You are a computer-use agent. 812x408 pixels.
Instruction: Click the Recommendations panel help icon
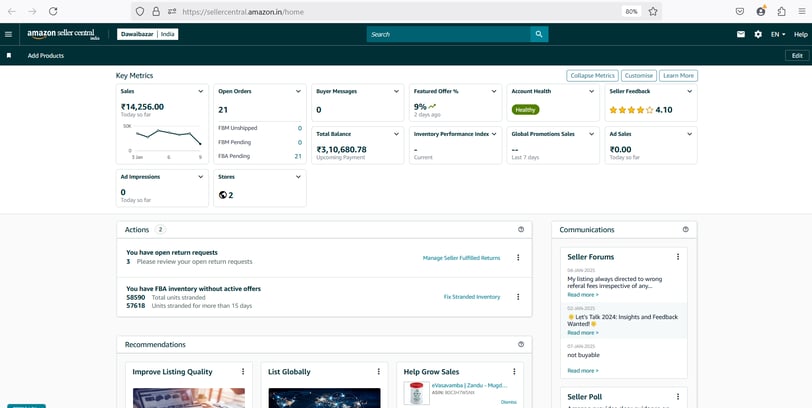(521, 344)
